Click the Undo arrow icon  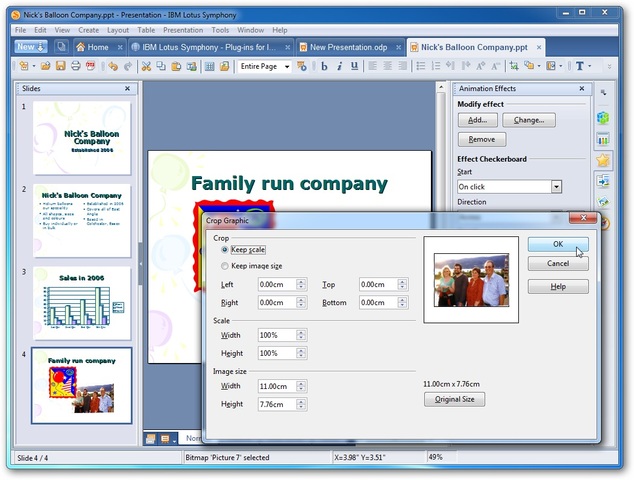[x=112, y=66]
